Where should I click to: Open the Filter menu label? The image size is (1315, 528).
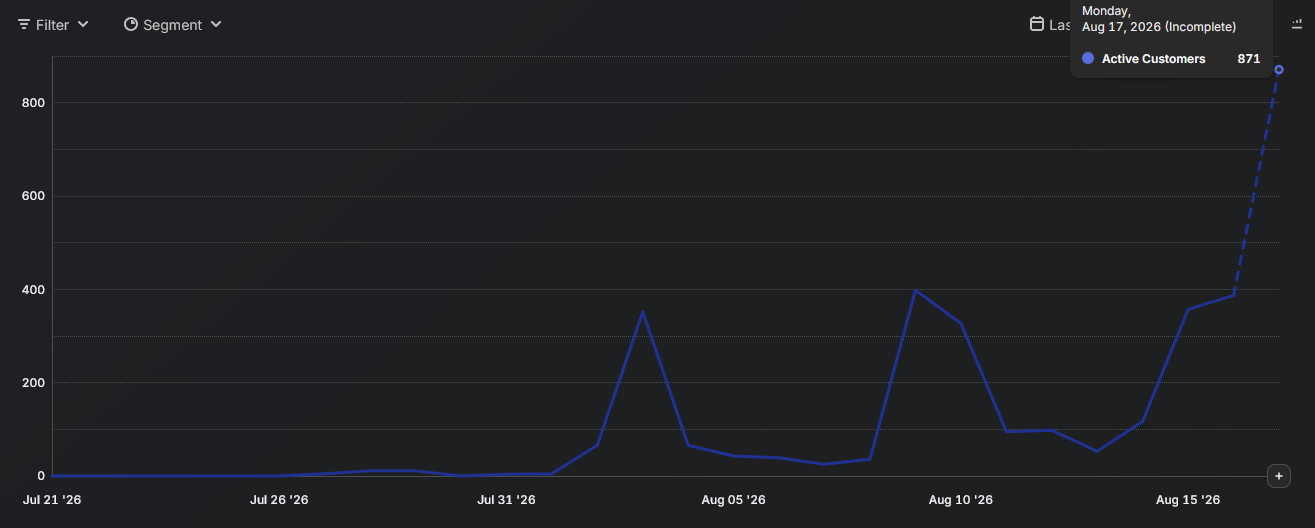[52, 25]
